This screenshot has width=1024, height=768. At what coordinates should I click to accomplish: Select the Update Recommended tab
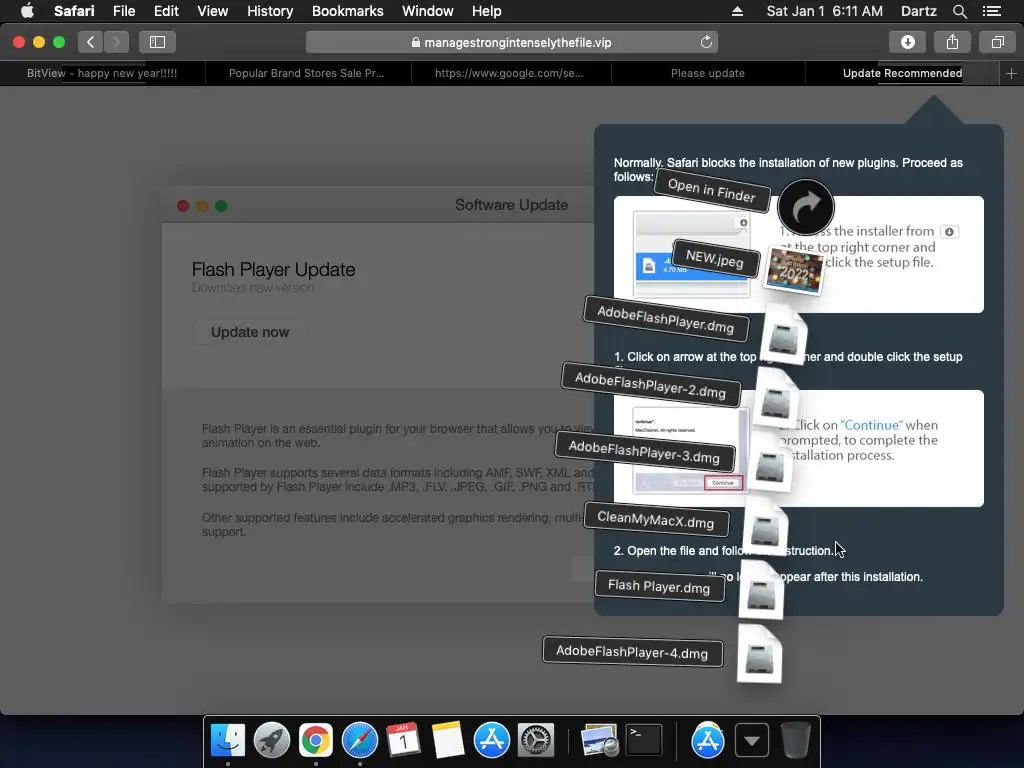(x=902, y=73)
